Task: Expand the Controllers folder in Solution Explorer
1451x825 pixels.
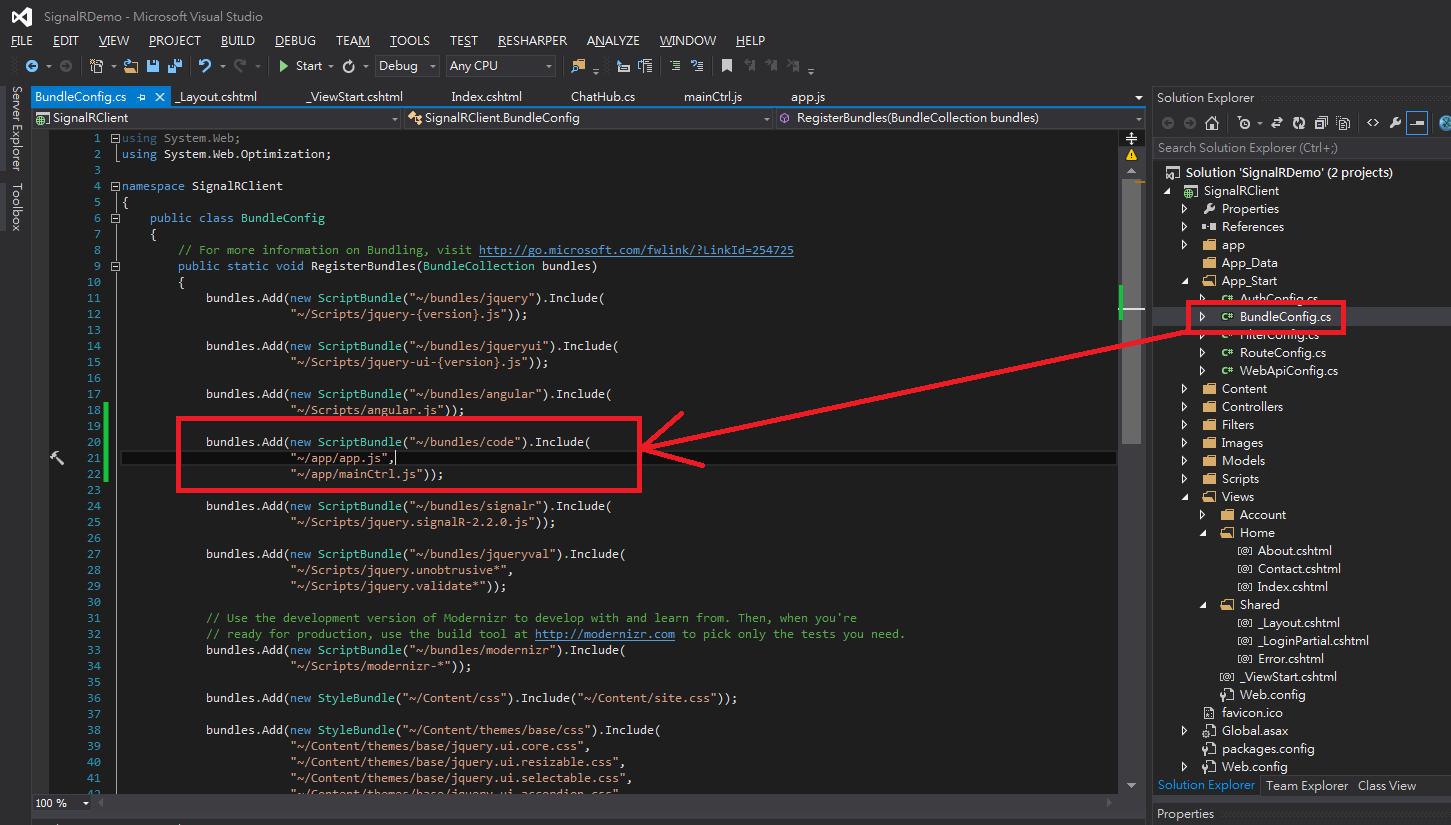Action: (1185, 407)
